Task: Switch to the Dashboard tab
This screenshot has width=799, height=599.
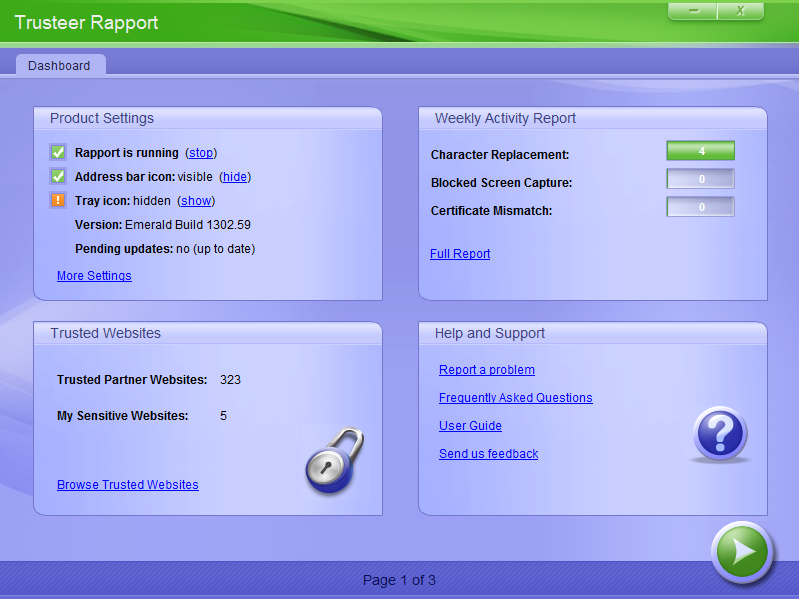Action: (59, 66)
